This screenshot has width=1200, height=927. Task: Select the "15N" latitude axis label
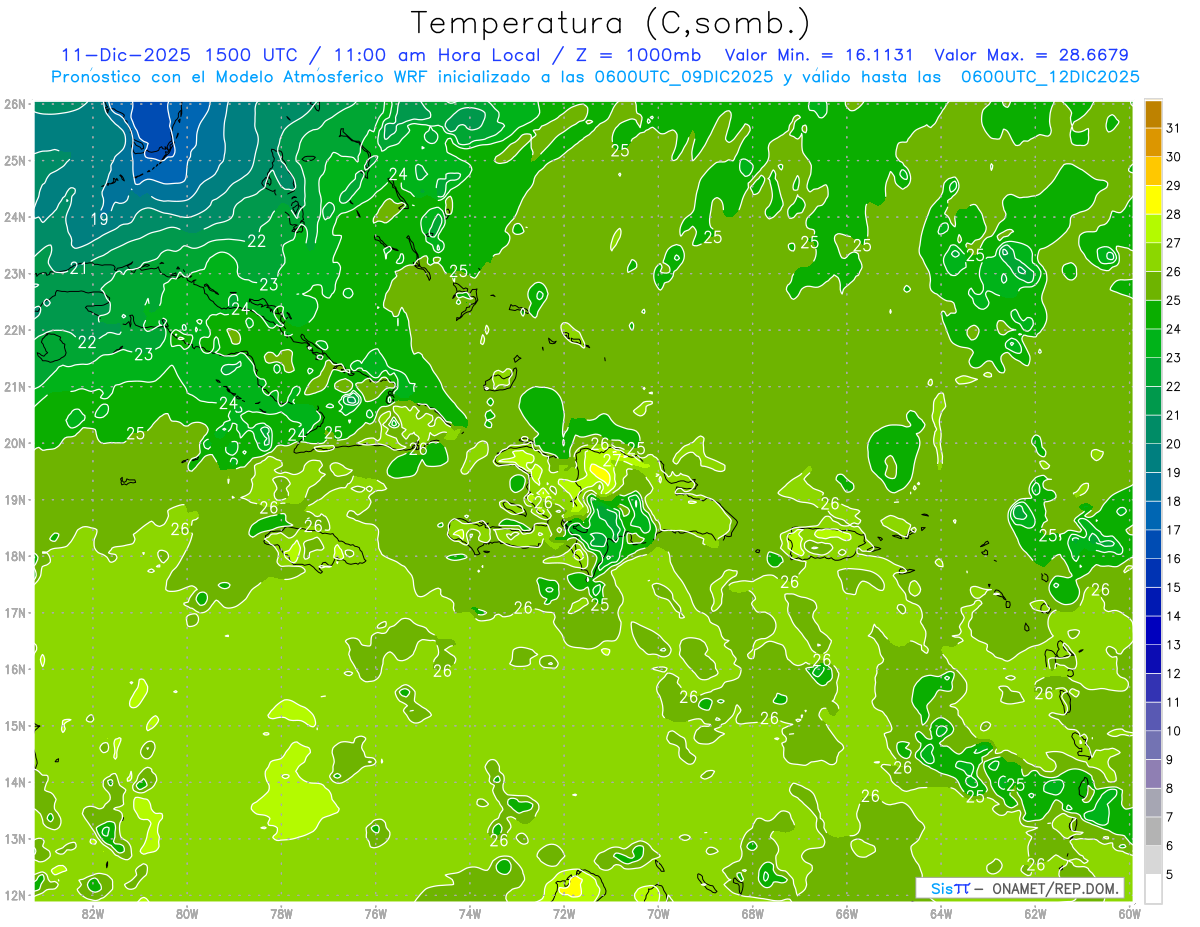pos(14,725)
